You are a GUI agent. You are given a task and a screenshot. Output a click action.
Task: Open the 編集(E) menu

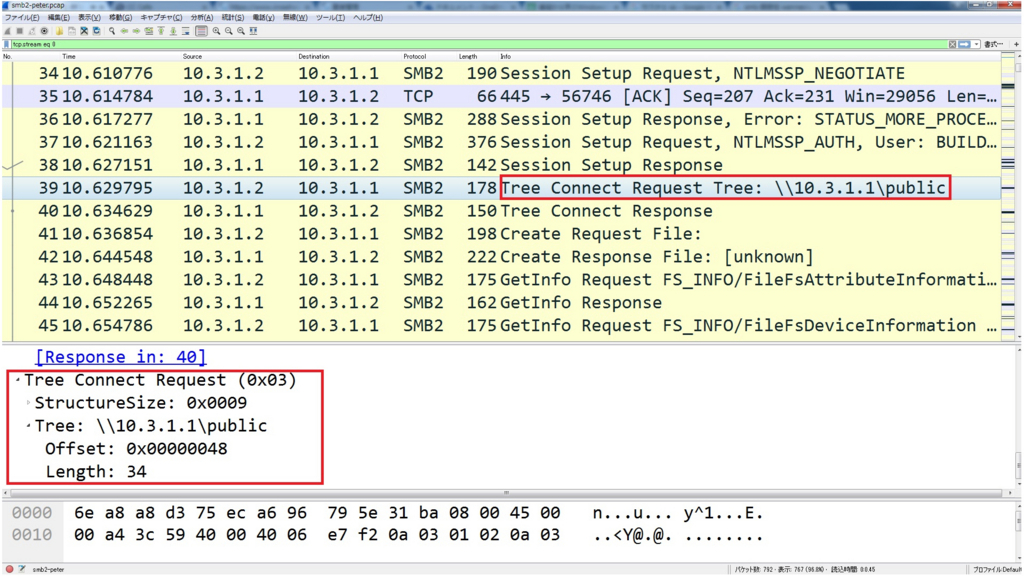(59, 18)
